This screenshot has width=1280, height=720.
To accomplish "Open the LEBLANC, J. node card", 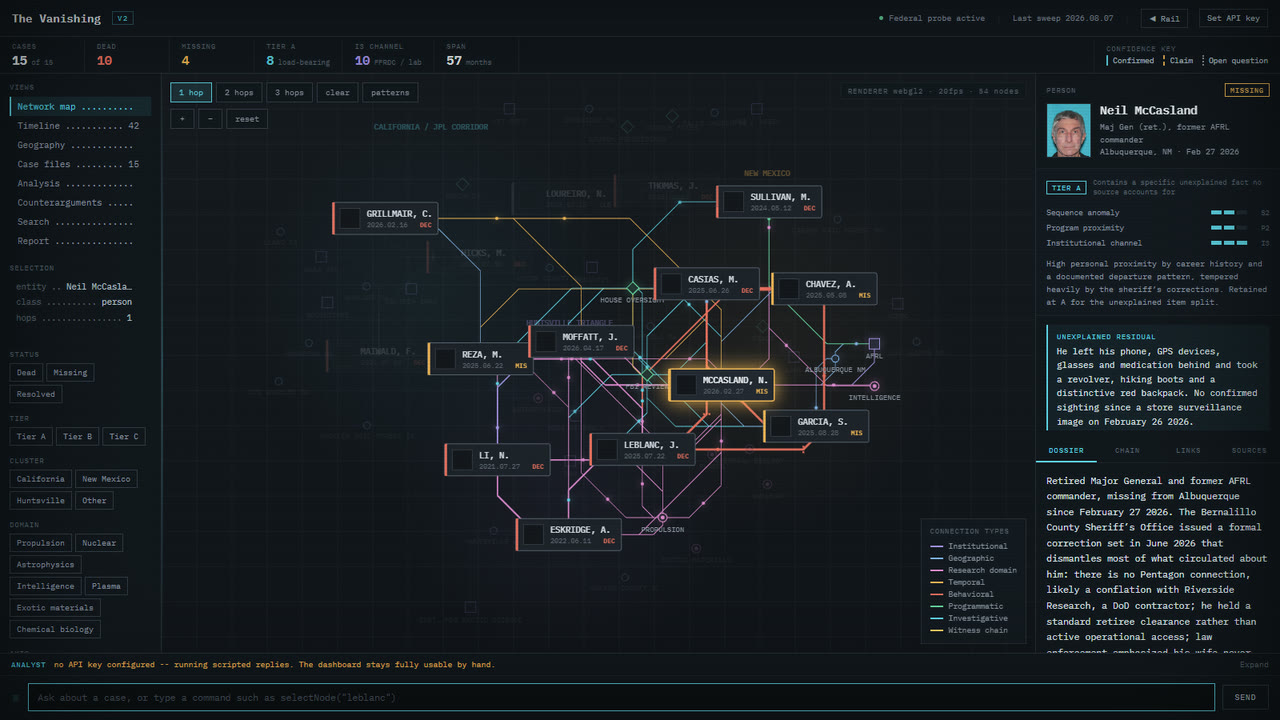I will [x=643, y=450].
